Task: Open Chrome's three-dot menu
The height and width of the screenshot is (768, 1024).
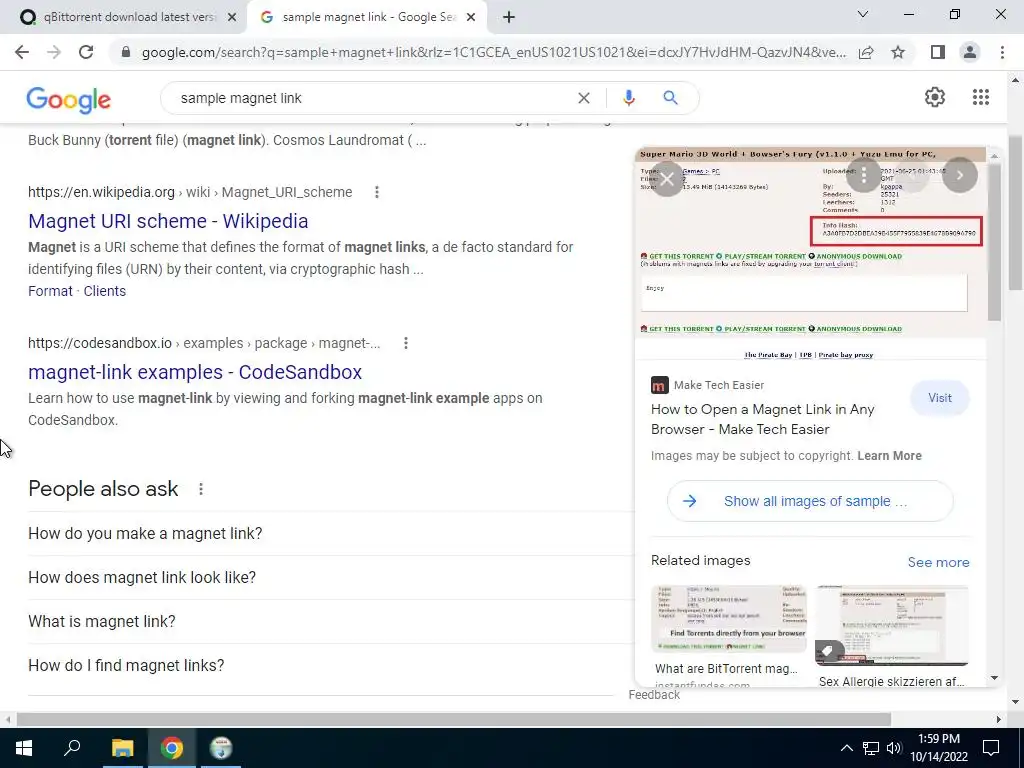Action: pyautogui.click(x=1002, y=52)
